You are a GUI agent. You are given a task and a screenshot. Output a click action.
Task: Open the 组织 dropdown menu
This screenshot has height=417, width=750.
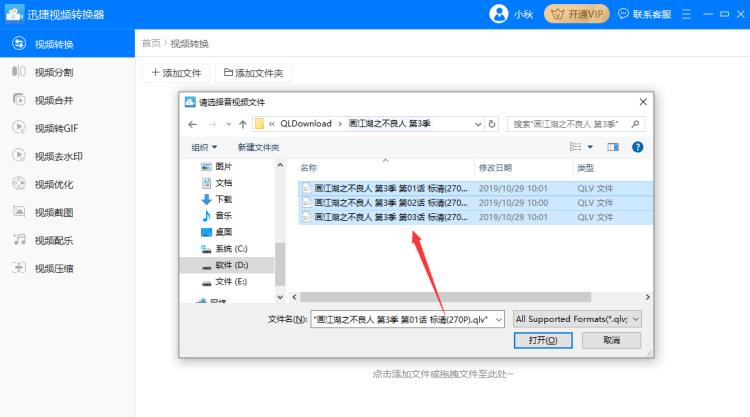click(x=204, y=147)
